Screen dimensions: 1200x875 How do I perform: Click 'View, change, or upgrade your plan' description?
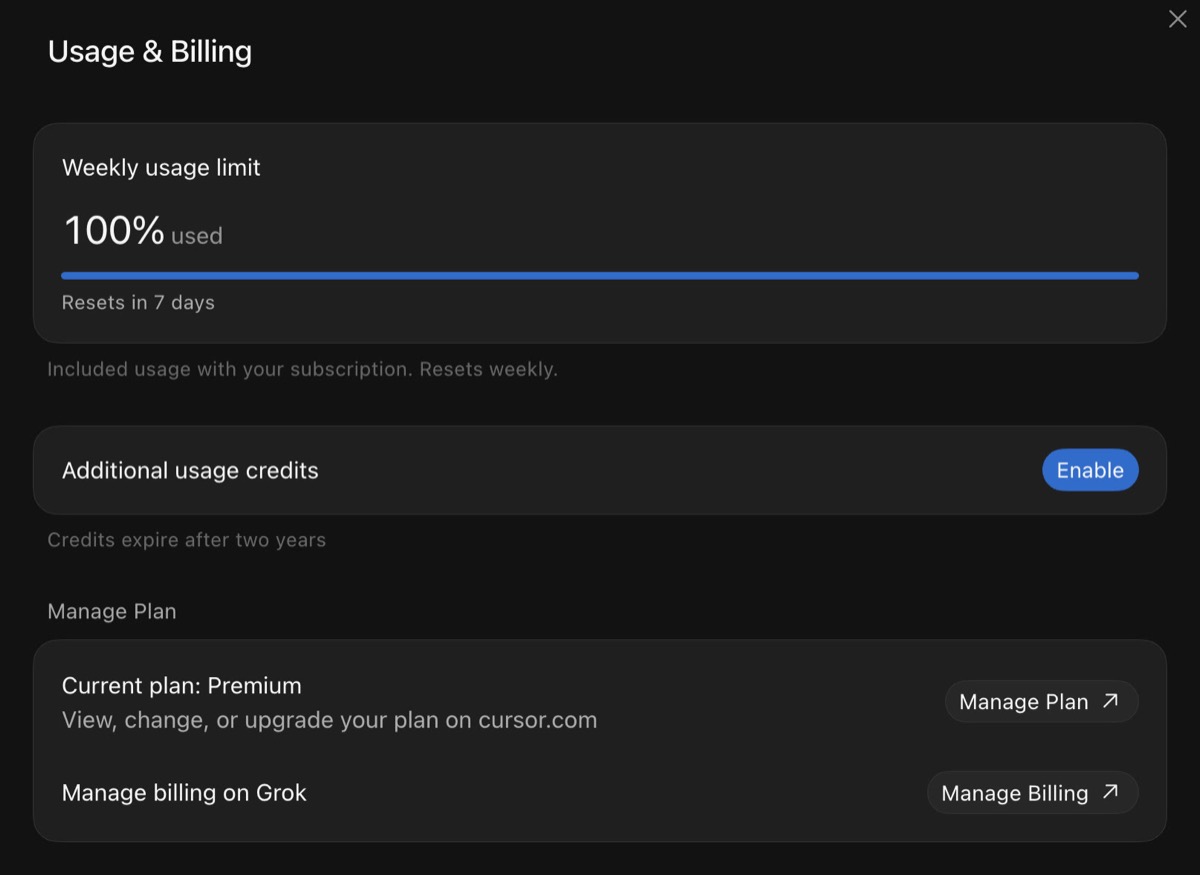pyautogui.click(x=329, y=720)
